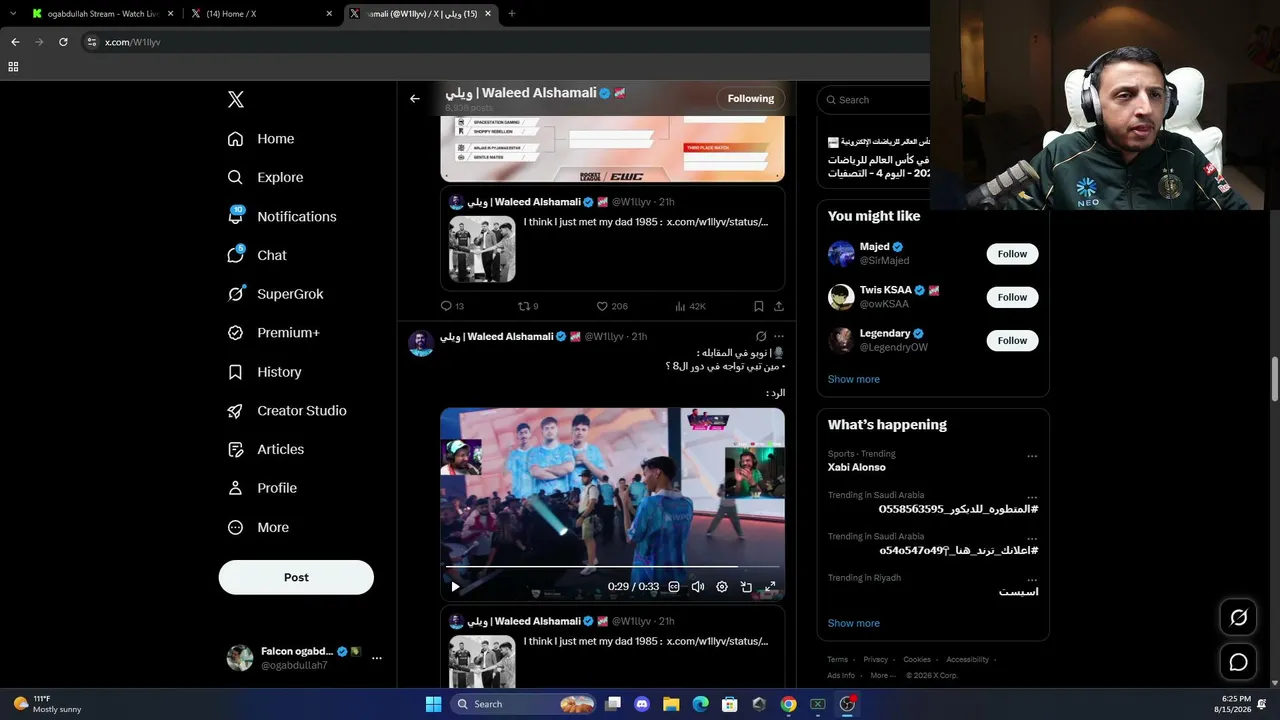
Task: Click the Accessibility footer link
Action: coord(968,660)
